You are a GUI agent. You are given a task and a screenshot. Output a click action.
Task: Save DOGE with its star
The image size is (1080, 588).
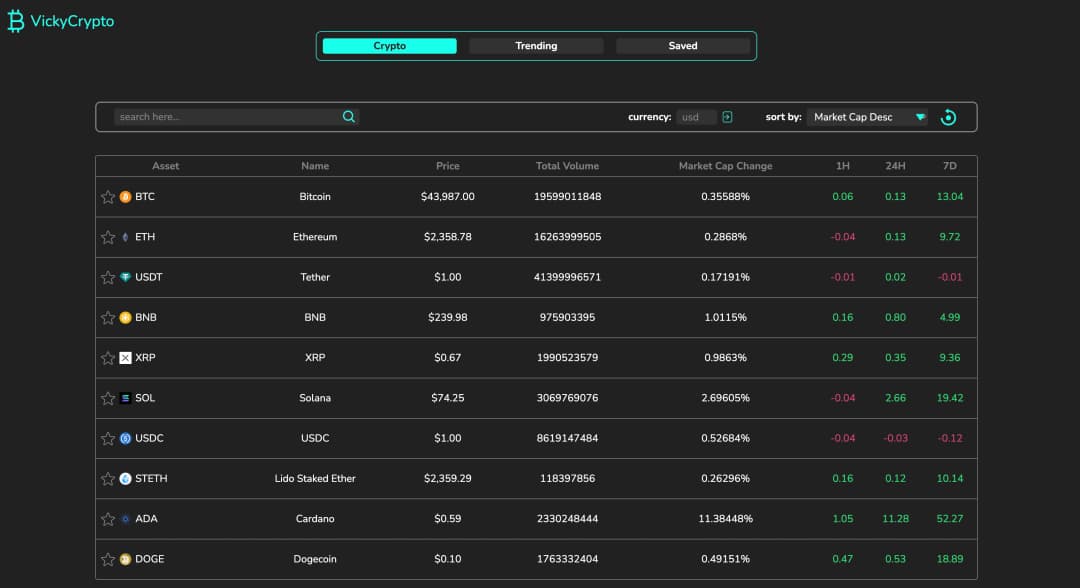[x=108, y=559]
